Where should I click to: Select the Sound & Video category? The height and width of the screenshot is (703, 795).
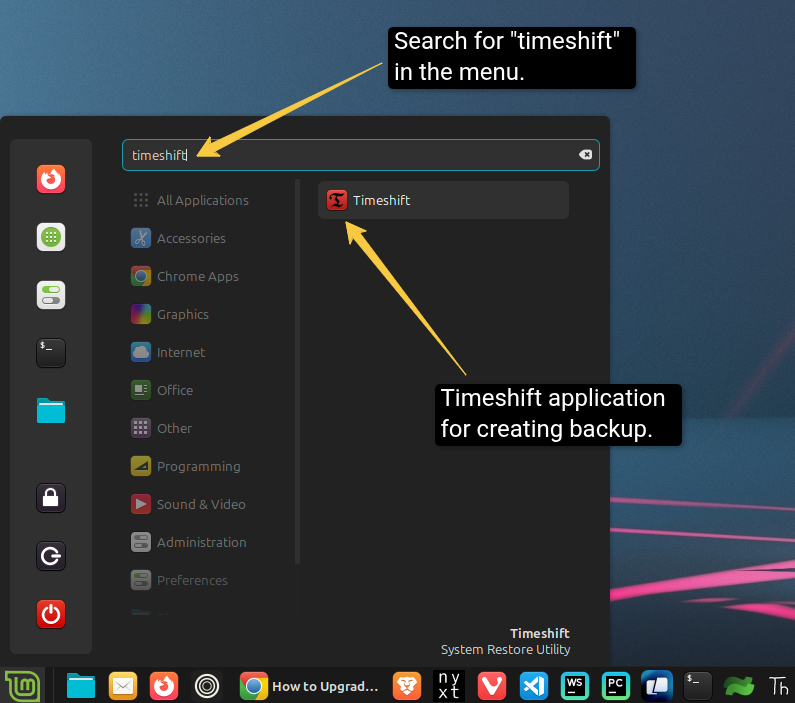click(x=189, y=504)
